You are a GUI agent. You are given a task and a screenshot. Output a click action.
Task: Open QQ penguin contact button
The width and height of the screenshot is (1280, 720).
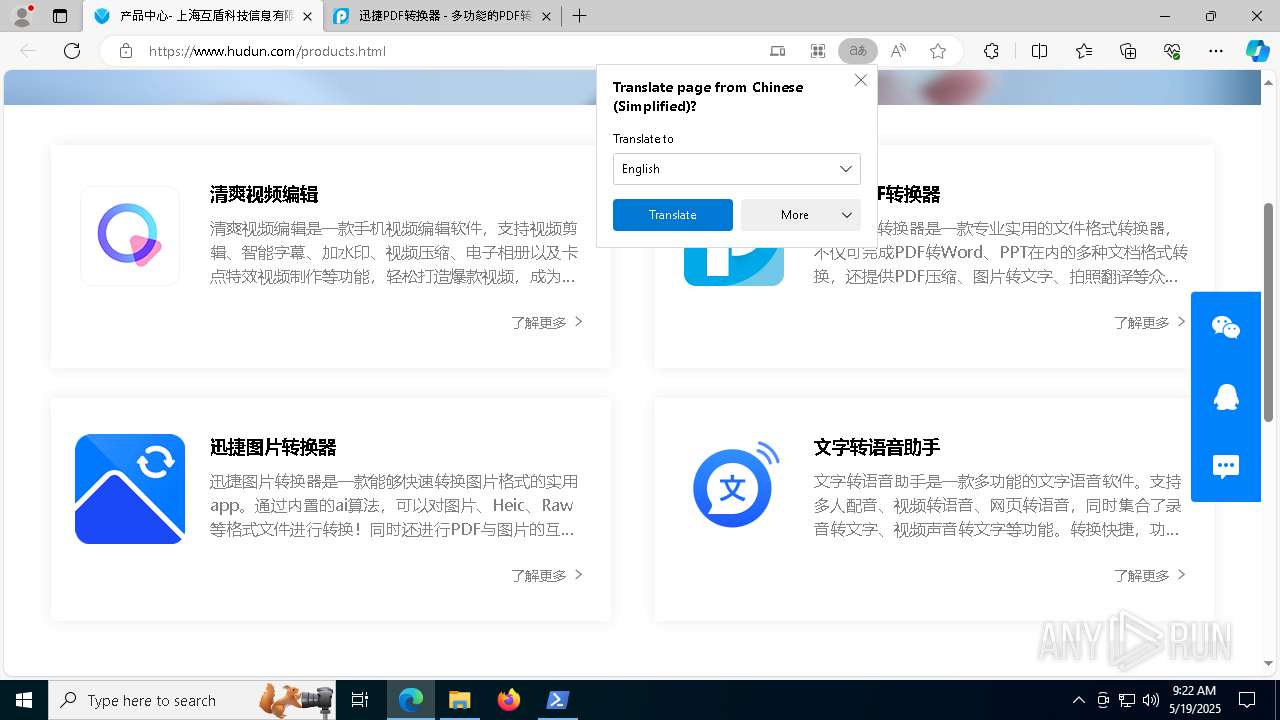[x=1226, y=397]
